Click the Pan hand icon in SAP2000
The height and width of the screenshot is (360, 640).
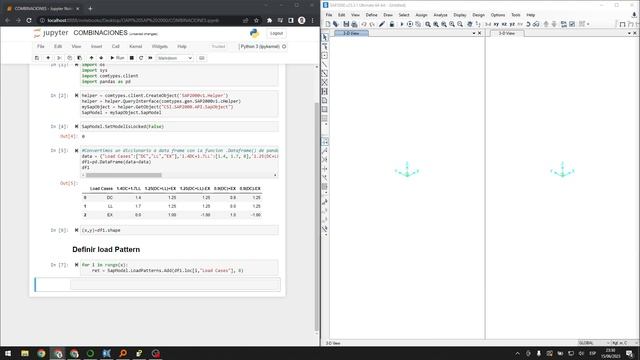pyautogui.click(x=470, y=24)
